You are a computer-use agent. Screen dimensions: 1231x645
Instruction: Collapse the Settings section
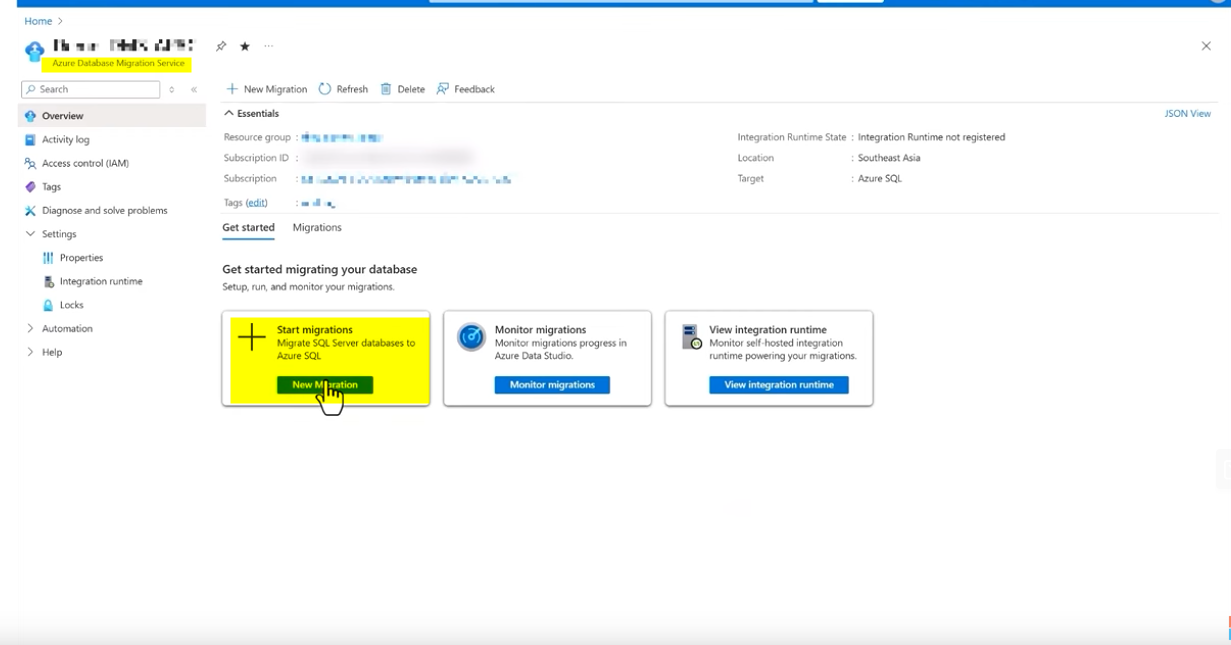coord(31,234)
